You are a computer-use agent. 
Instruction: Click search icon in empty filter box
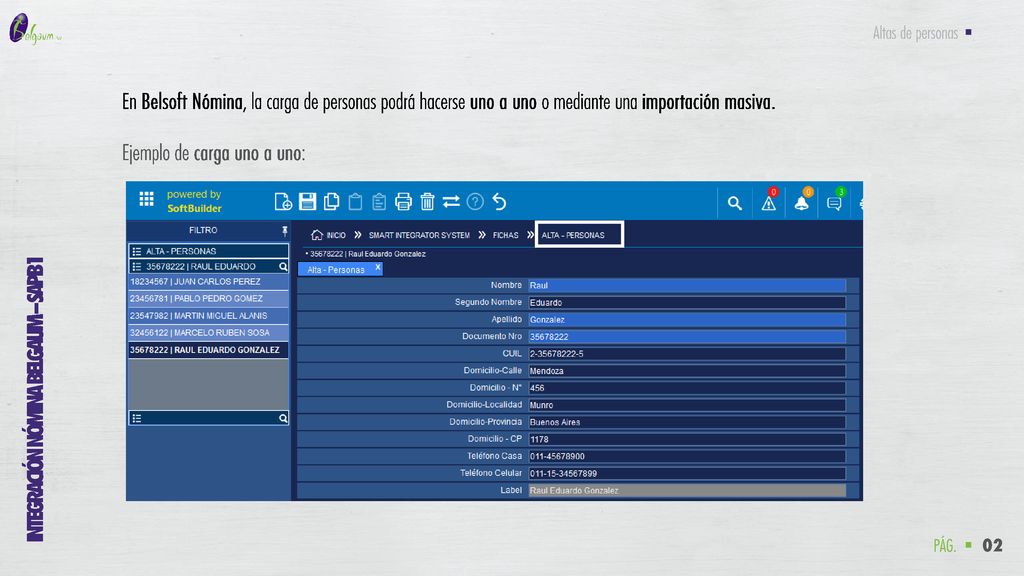click(283, 418)
